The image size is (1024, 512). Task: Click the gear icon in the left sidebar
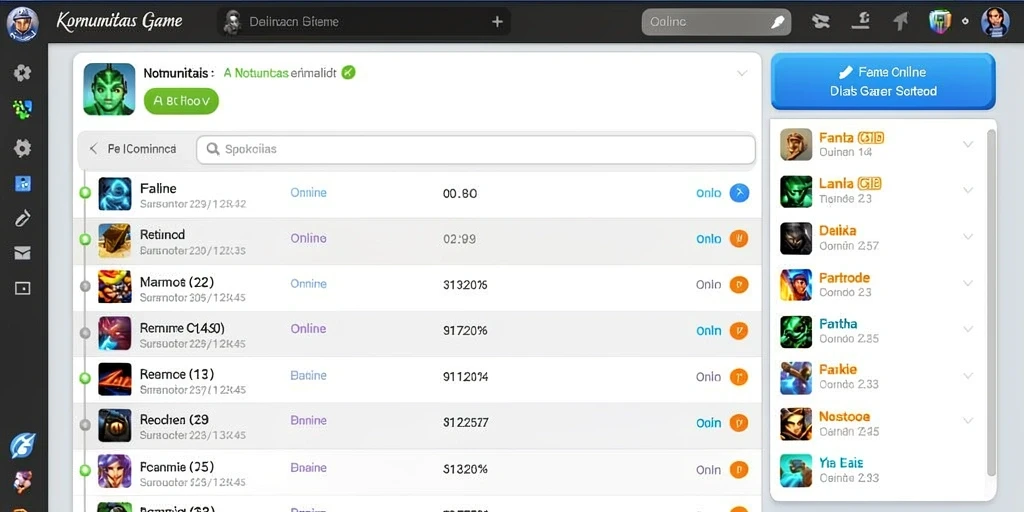pyautogui.click(x=22, y=148)
